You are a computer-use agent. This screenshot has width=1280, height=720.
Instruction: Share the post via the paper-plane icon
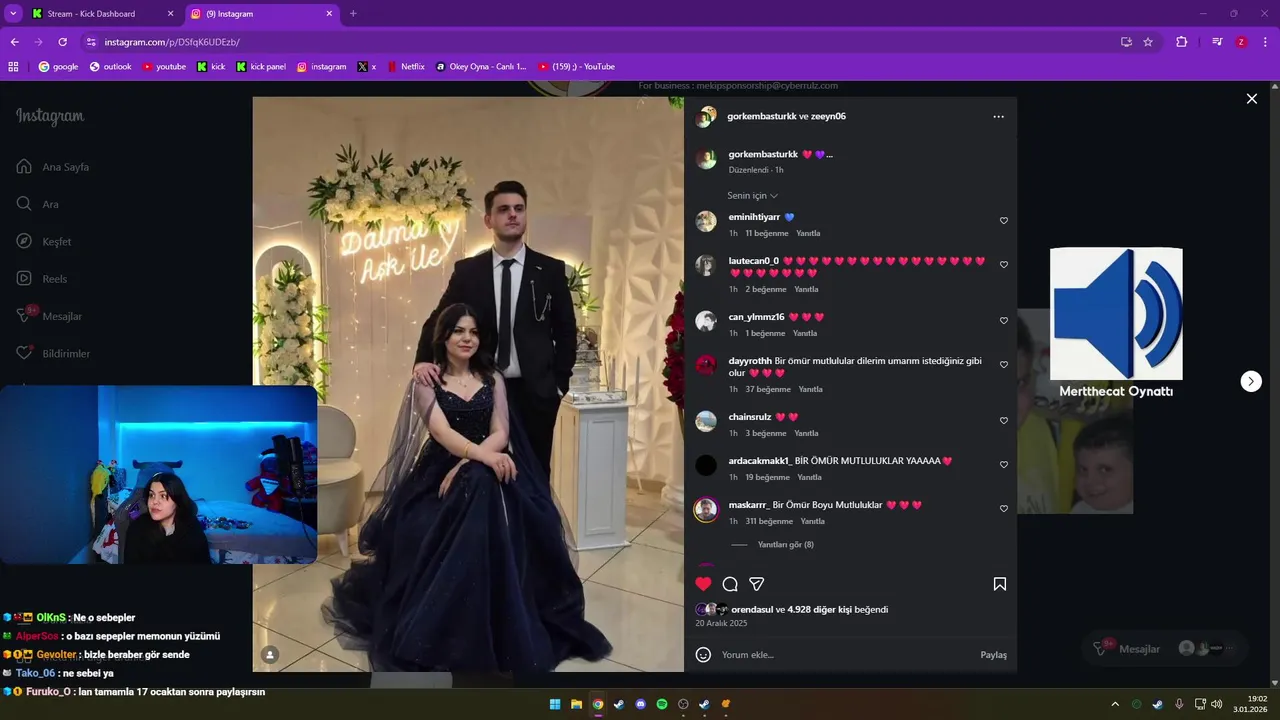757,584
